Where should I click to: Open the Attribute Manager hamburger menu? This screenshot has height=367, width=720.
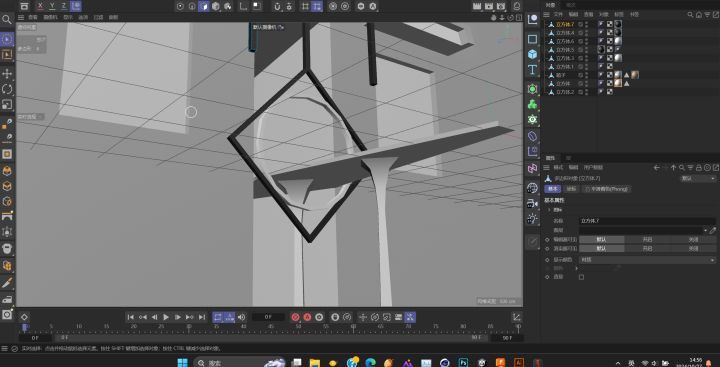pos(547,168)
